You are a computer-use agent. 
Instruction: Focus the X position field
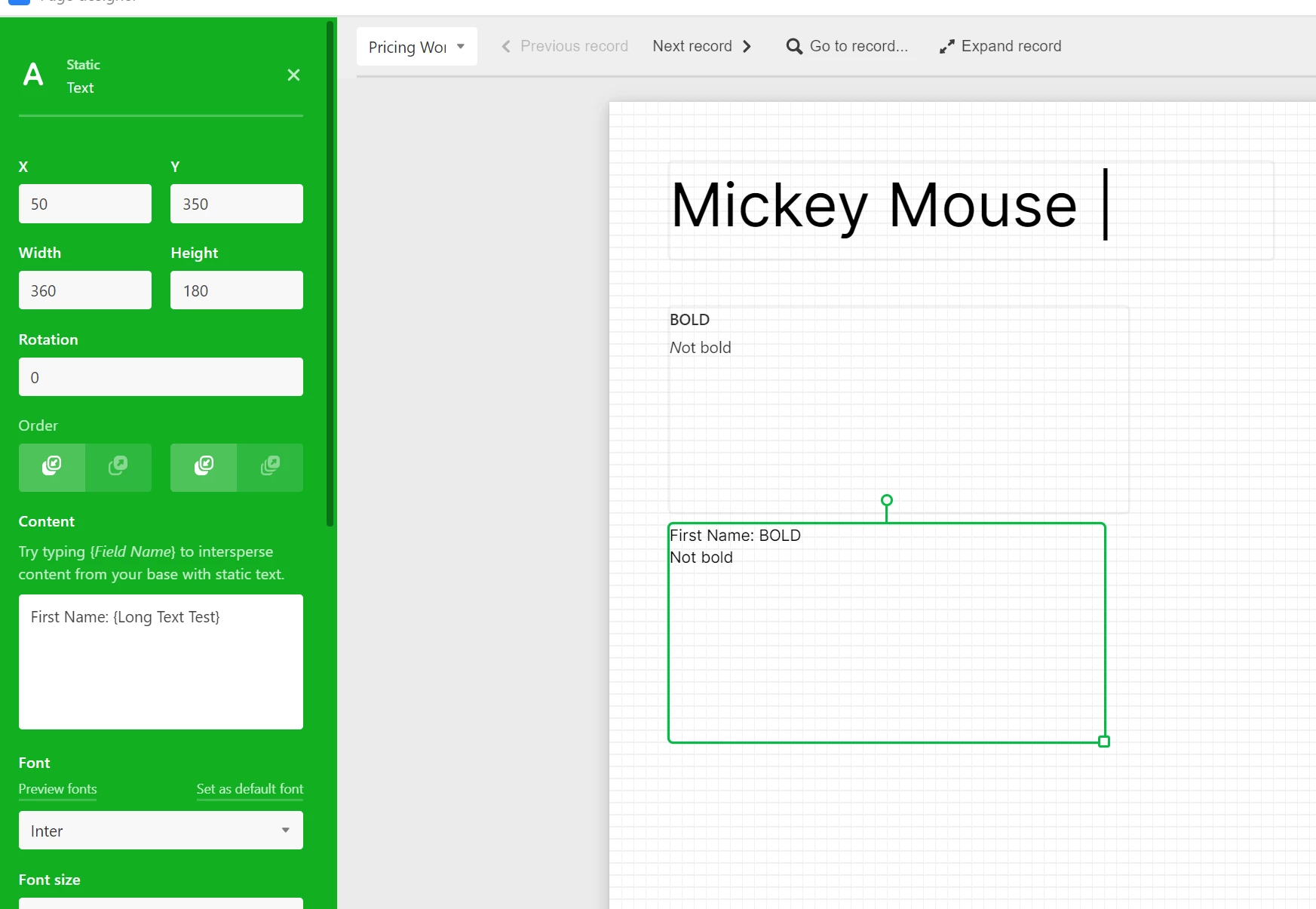(x=85, y=204)
